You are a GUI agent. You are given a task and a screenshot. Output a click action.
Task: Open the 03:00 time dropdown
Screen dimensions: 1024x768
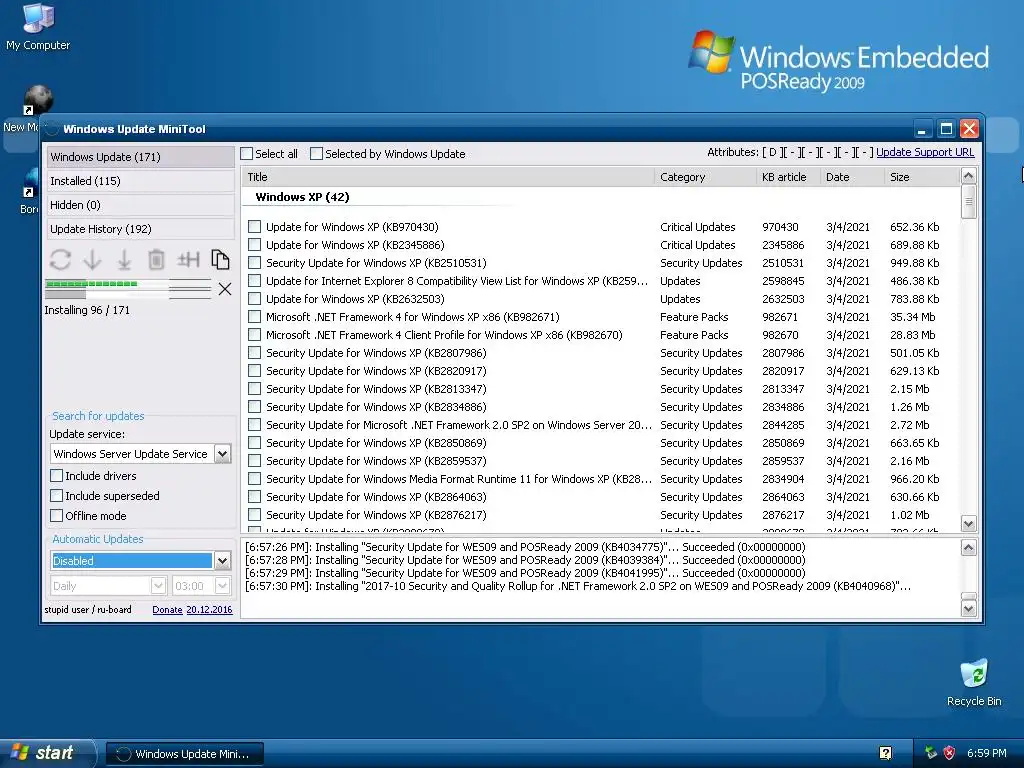click(x=222, y=586)
